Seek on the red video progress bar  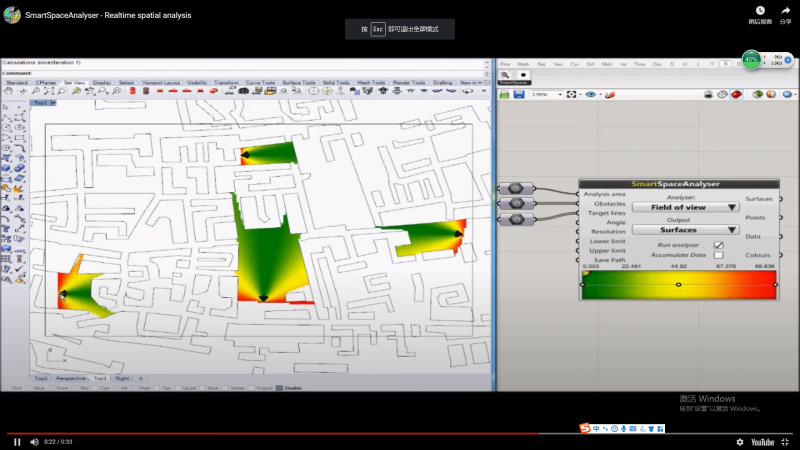[x=400, y=433]
